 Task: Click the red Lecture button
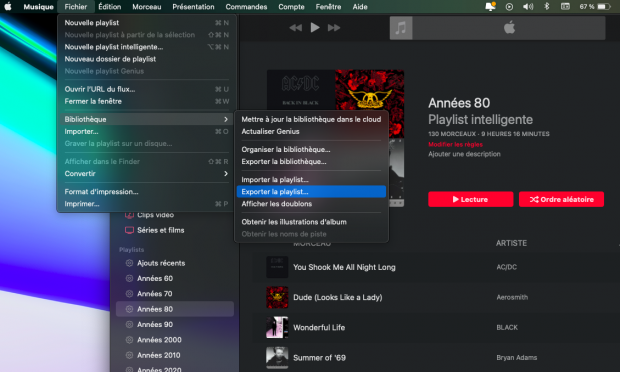point(471,199)
